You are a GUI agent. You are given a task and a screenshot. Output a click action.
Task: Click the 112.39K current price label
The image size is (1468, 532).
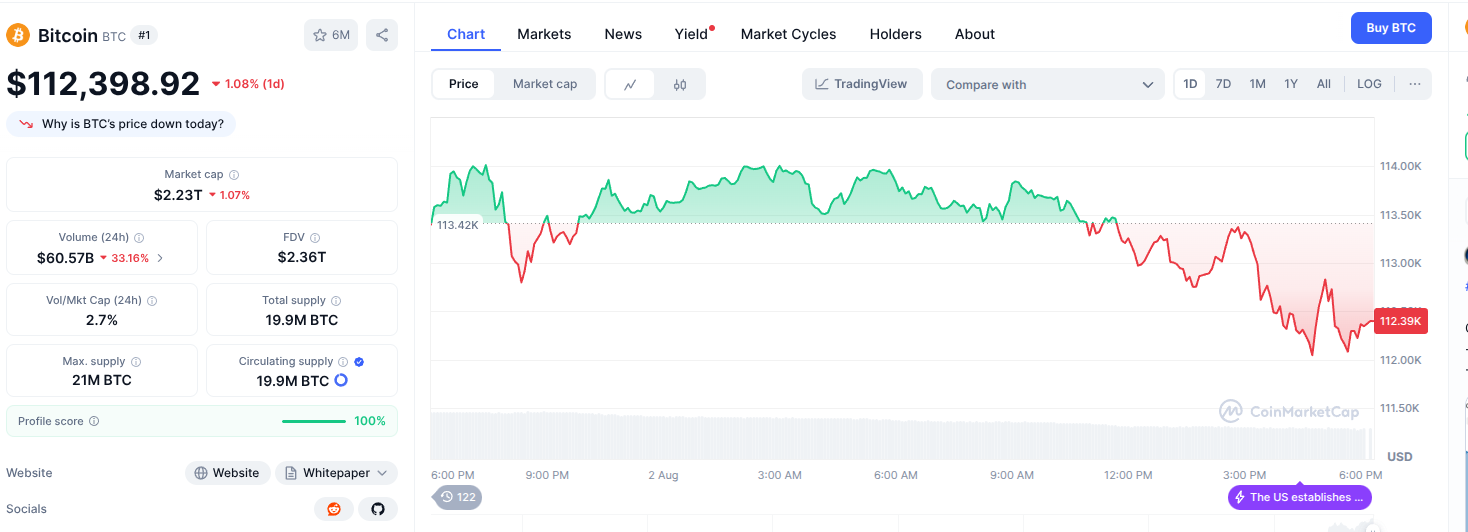(x=1401, y=321)
